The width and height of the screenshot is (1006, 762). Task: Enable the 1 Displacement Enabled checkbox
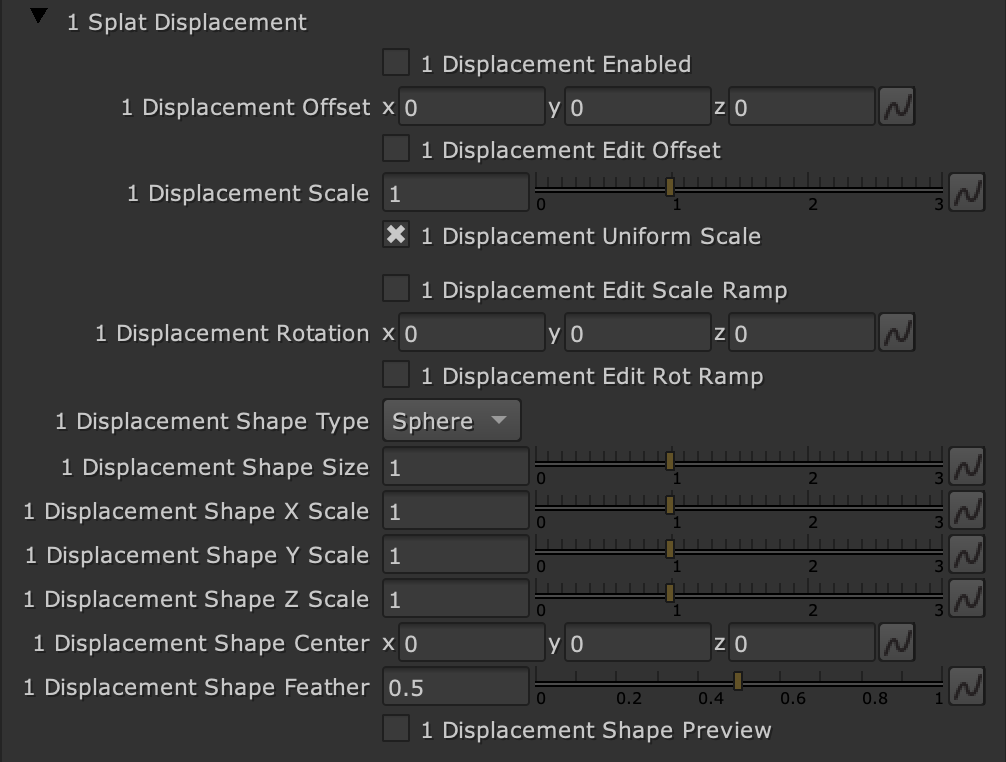point(396,63)
